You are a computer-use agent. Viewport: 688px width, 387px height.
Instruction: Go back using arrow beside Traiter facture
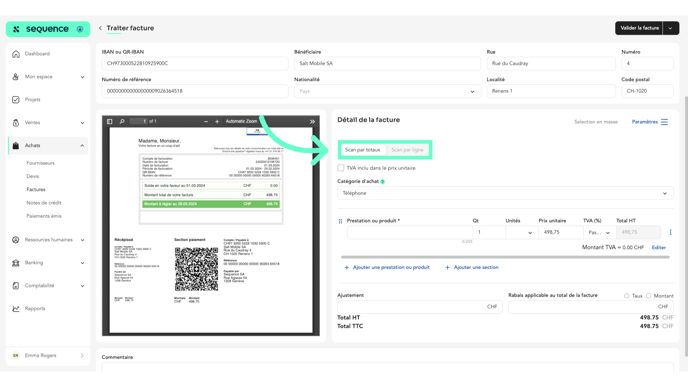click(100, 28)
